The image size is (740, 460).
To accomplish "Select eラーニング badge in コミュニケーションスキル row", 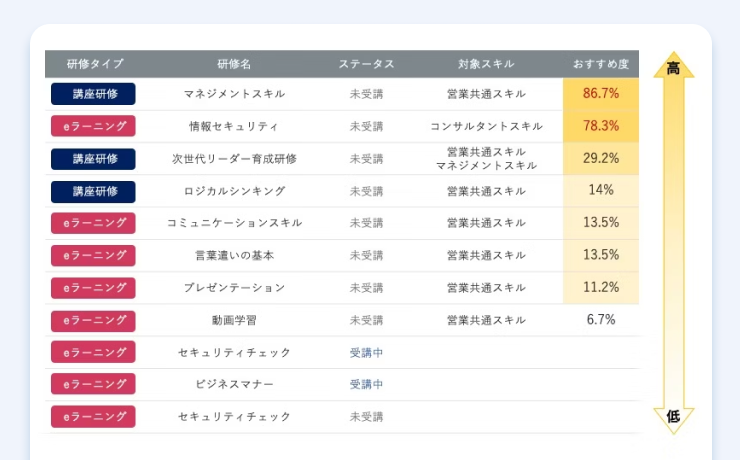I will click(x=93, y=223).
